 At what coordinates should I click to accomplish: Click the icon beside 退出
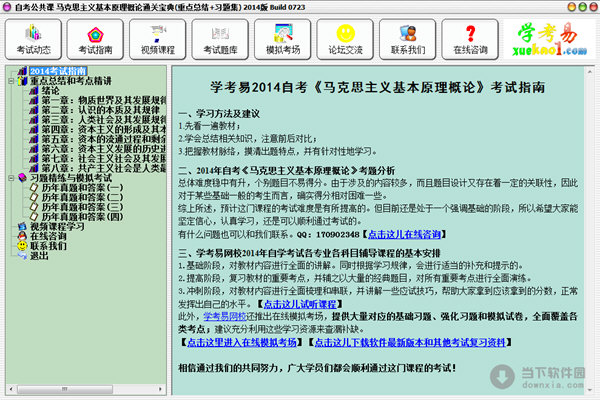[x=23, y=256]
